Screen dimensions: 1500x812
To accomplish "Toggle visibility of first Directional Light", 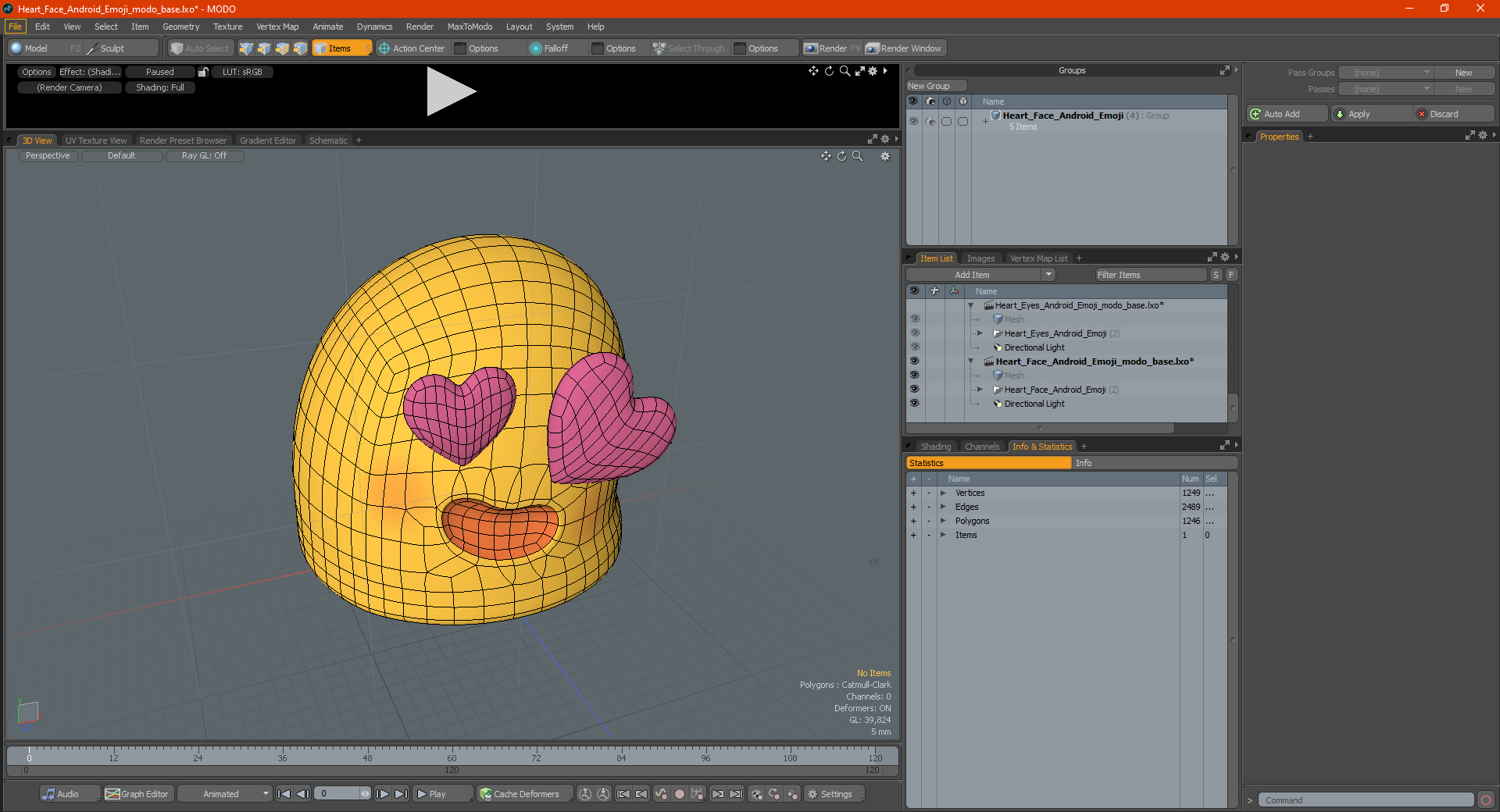I will pos(914,347).
